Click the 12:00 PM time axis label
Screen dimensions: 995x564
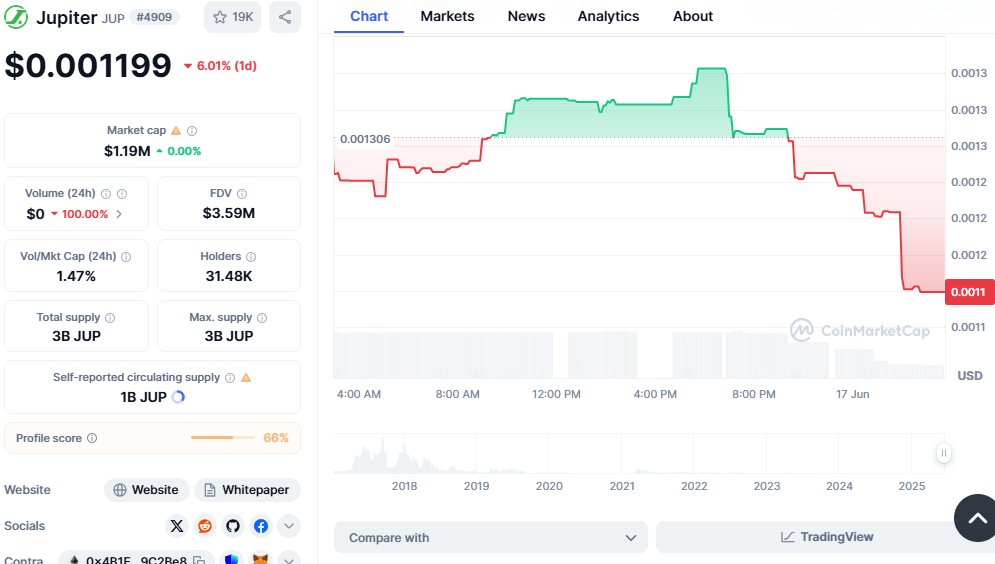[x=556, y=394]
